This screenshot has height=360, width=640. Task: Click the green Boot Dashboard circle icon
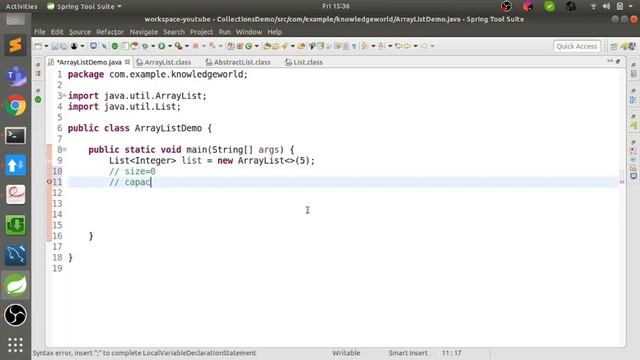[x=115, y=46]
